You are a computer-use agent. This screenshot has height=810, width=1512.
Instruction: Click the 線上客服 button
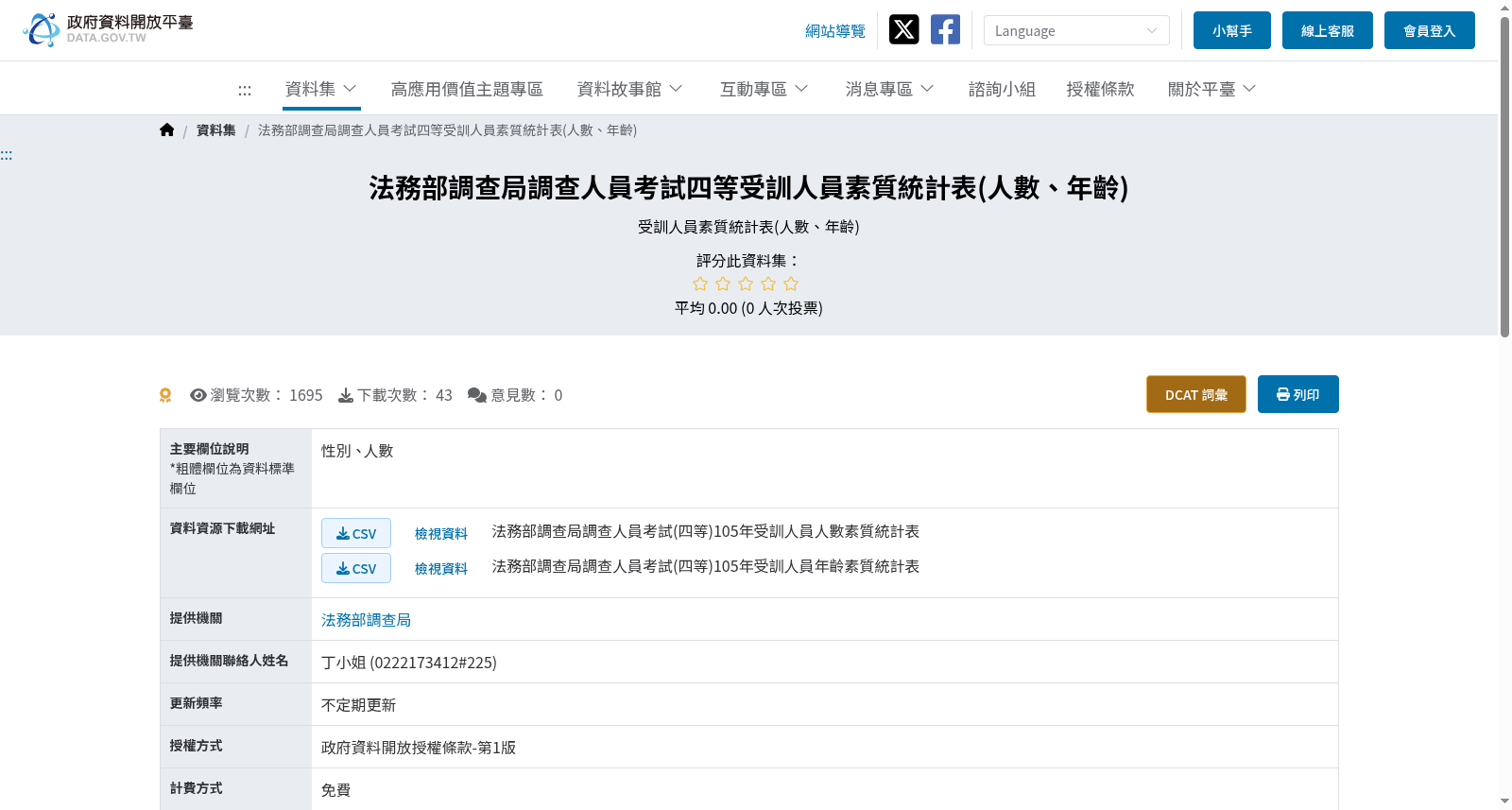coord(1328,30)
